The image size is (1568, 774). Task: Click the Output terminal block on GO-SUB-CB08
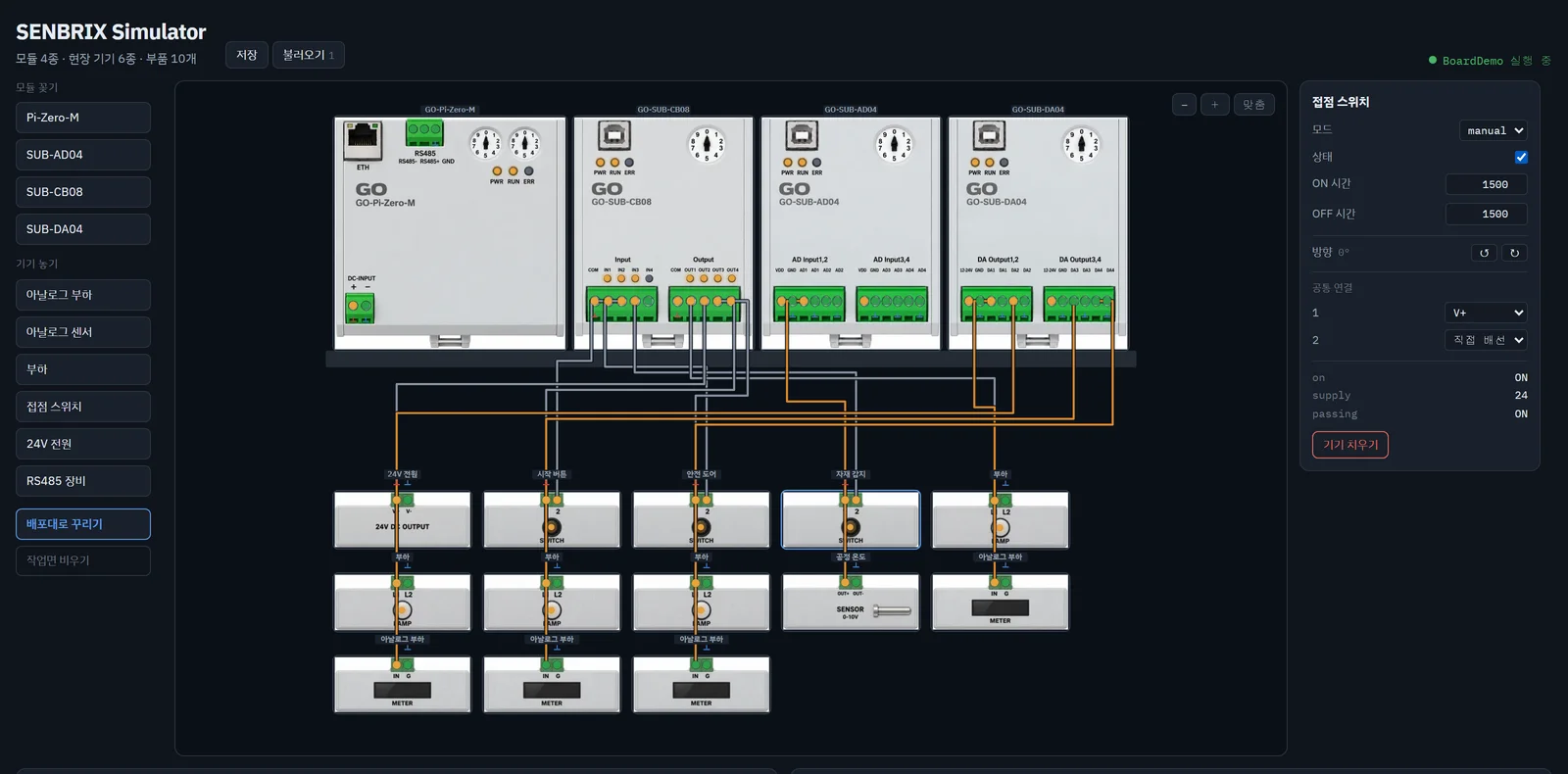tap(705, 304)
